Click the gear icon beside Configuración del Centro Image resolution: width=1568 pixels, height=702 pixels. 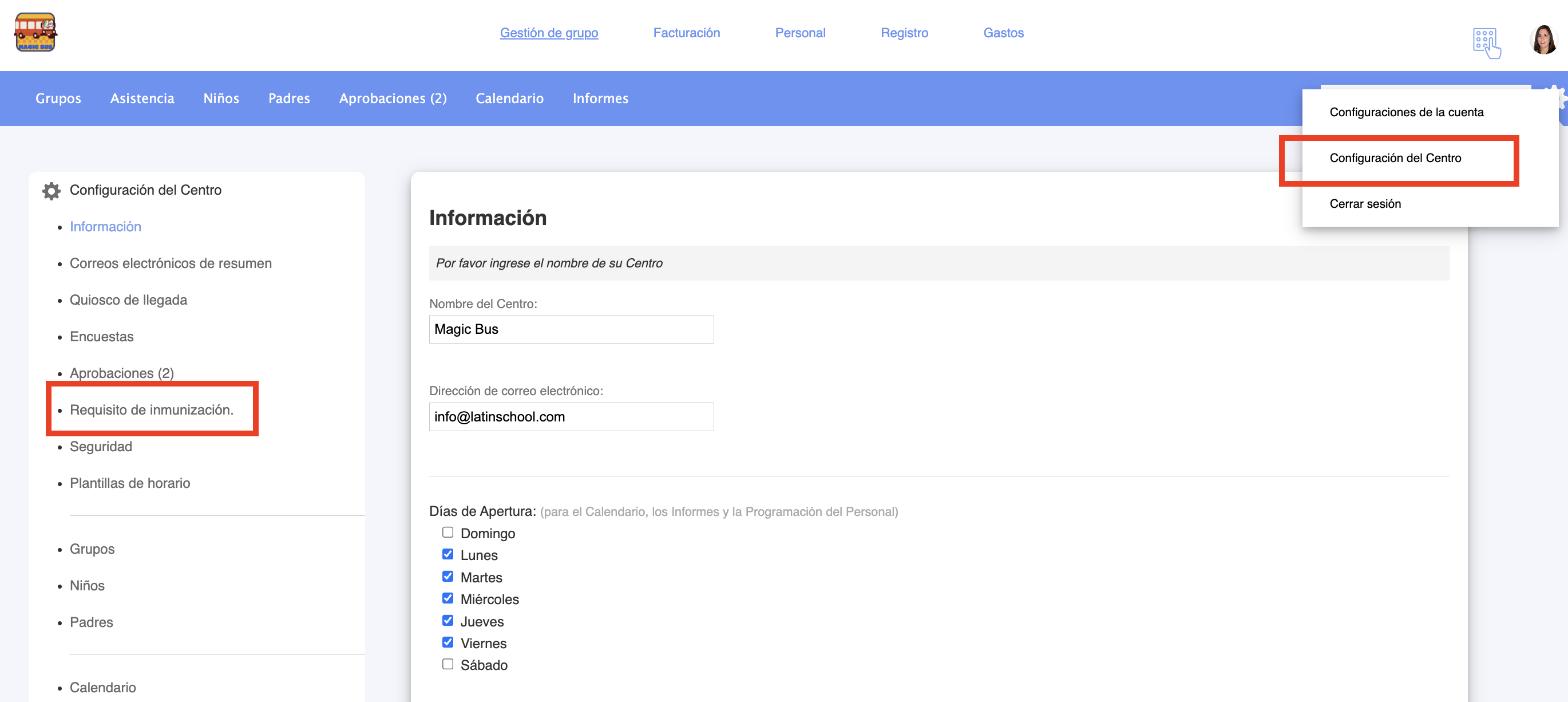click(51, 191)
